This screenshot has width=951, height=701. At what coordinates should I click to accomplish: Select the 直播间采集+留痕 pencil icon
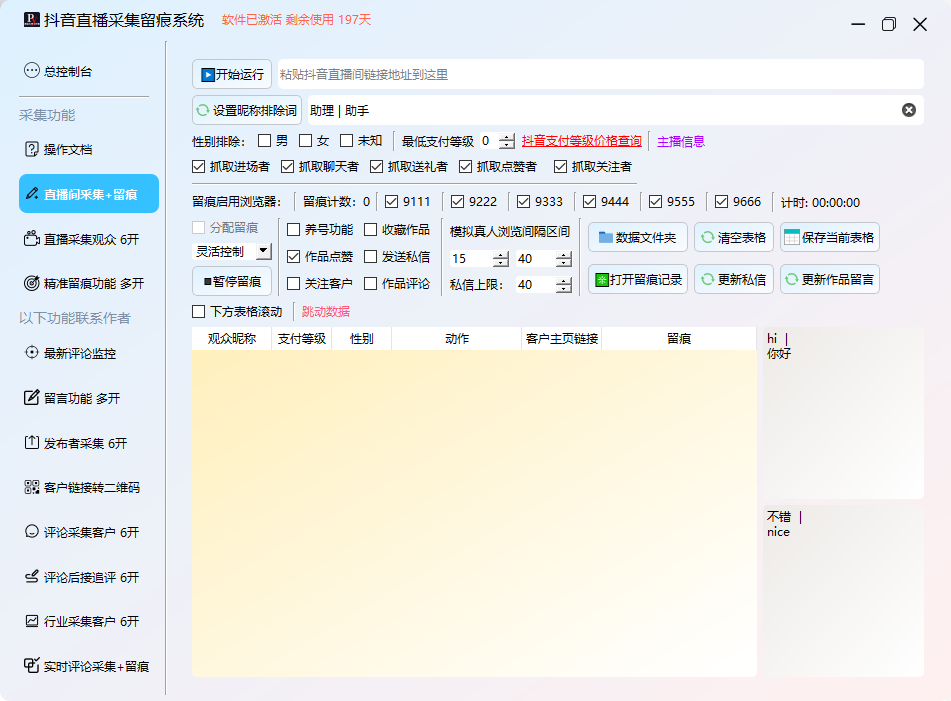[x=32, y=194]
